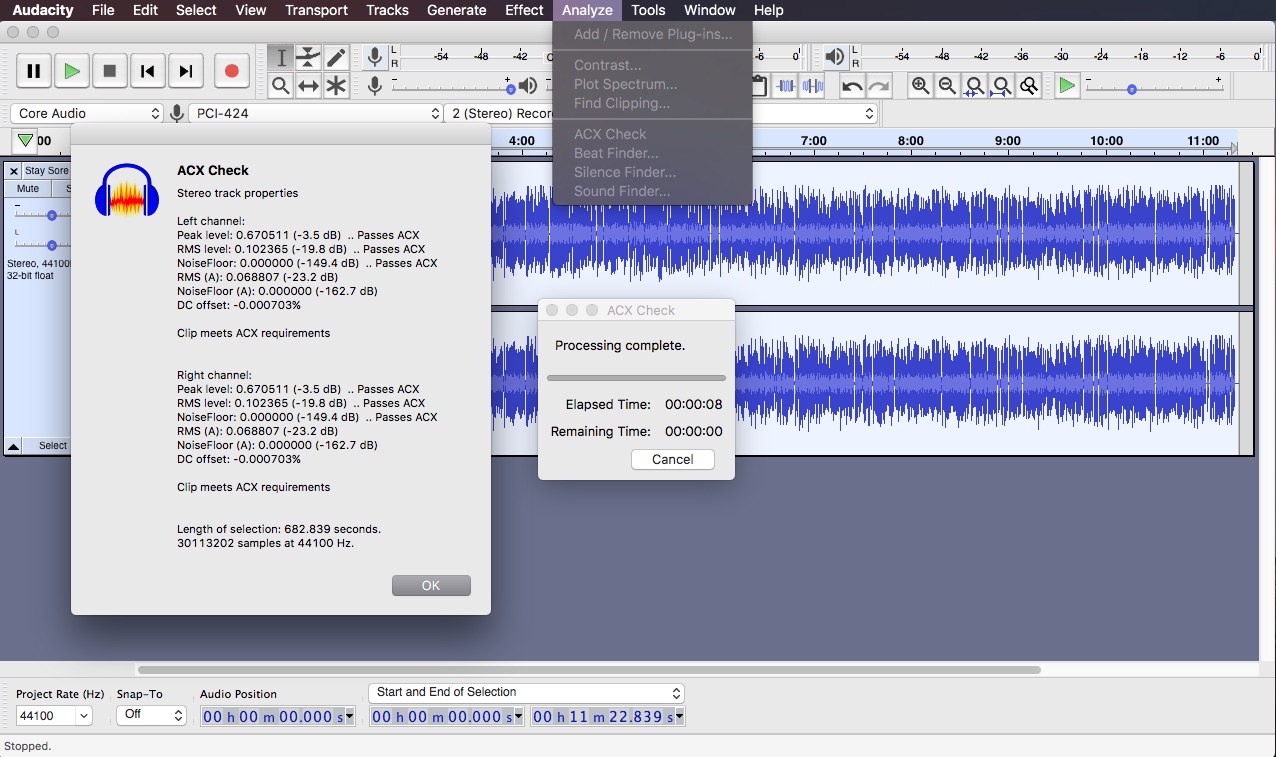
Task: Click the Silence audio selection icon
Action: (813, 86)
